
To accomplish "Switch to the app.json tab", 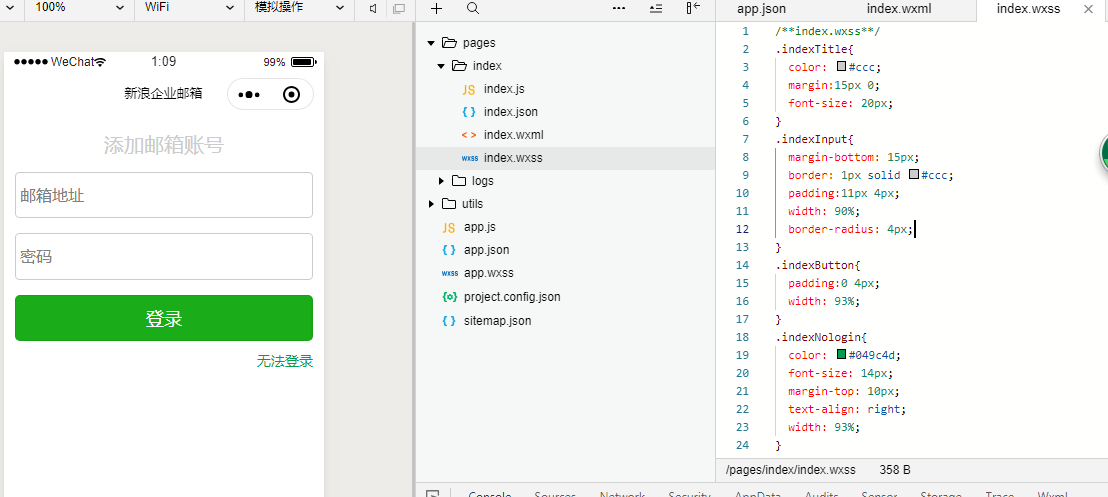I will click(x=761, y=8).
